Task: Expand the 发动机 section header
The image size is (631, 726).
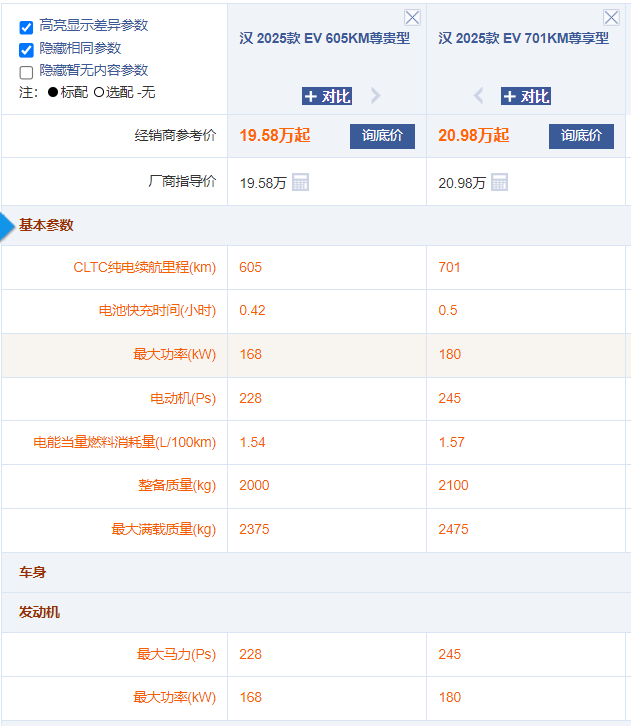Action: (39, 612)
